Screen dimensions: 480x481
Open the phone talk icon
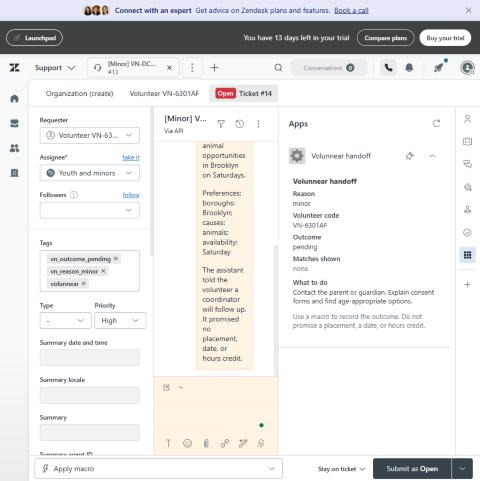point(388,68)
